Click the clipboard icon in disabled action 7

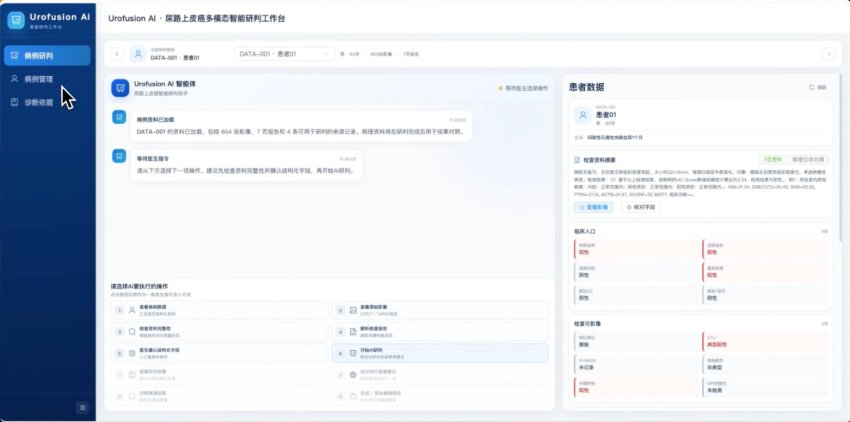[132, 375]
